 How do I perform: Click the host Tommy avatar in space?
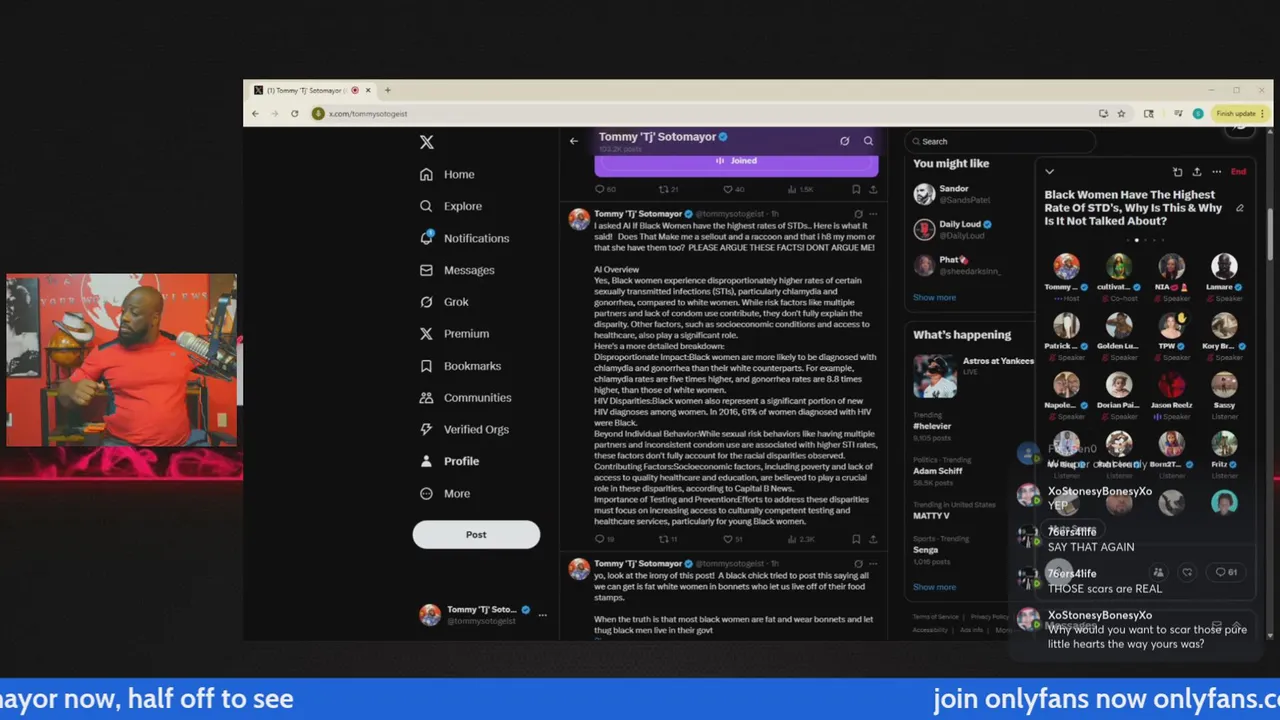point(1066,267)
